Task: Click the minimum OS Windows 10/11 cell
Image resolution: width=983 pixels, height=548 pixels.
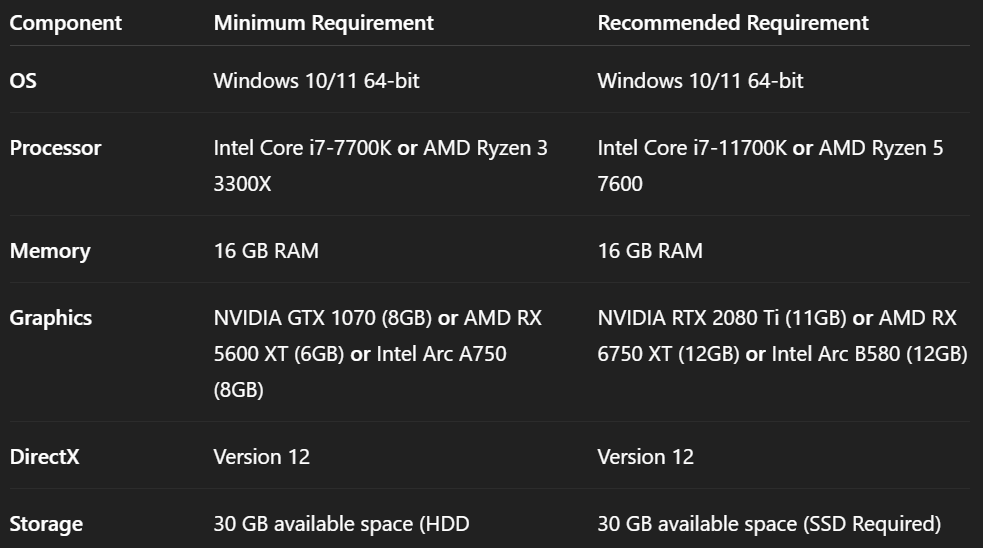Action: (316, 81)
